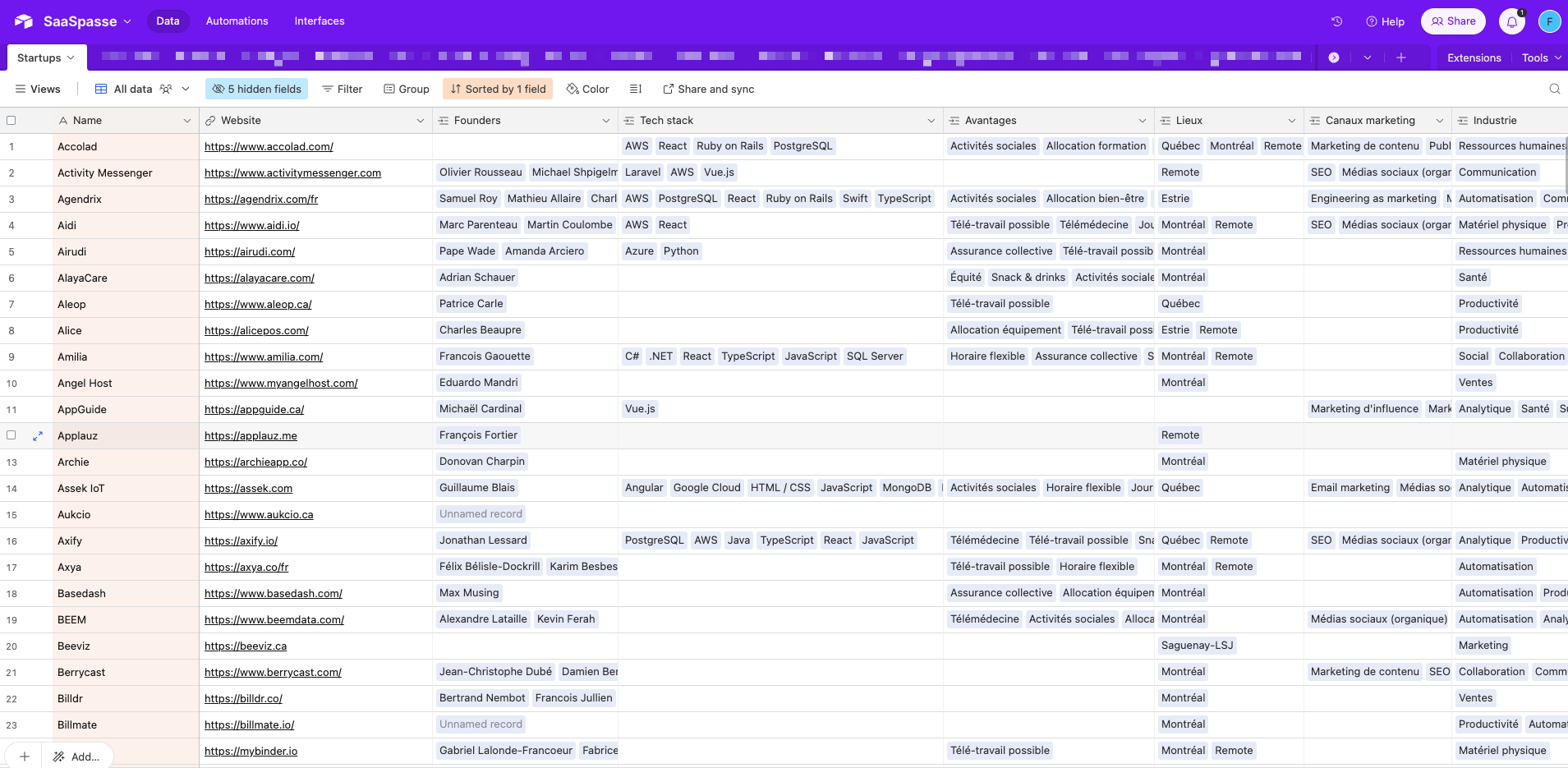Click the Industrie column header

coord(1510,121)
